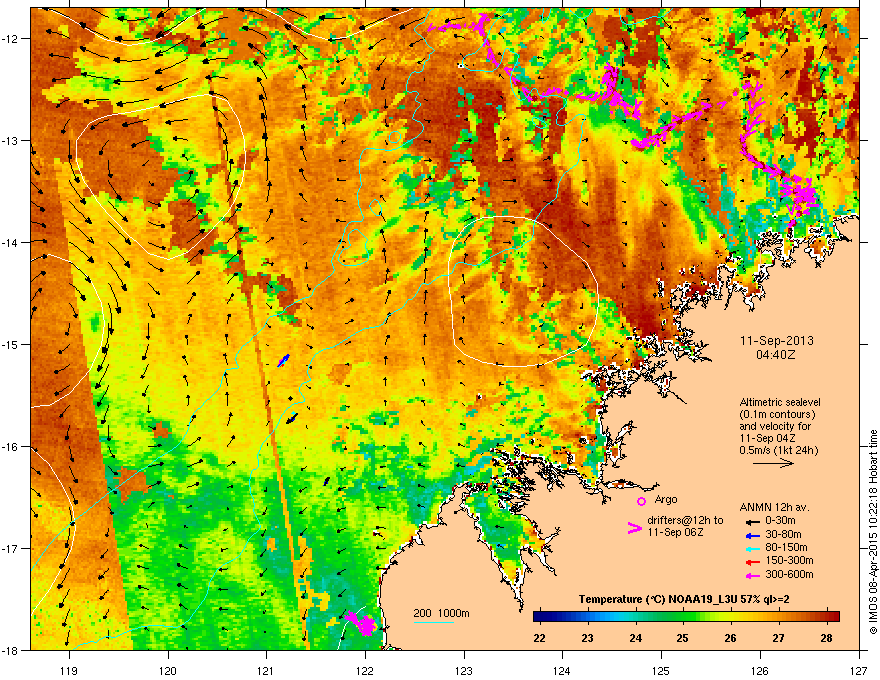Click the 0-30m depth label

780,521
